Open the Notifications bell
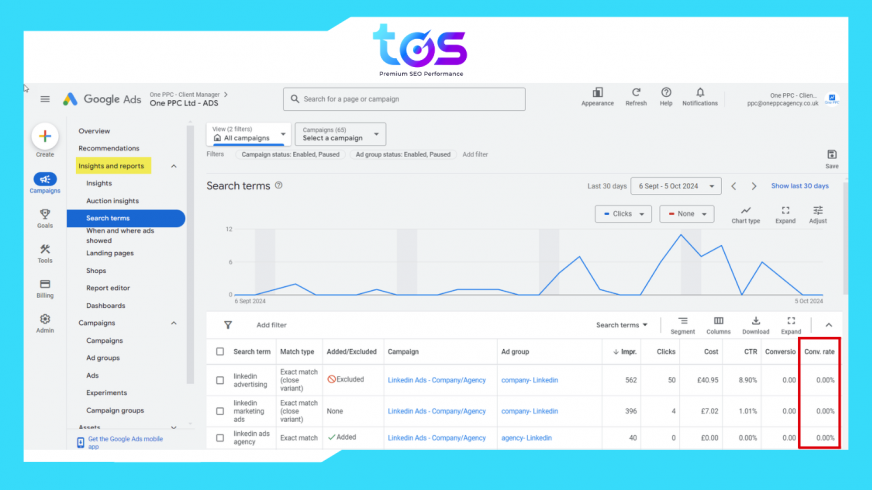 [x=700, y=93]
